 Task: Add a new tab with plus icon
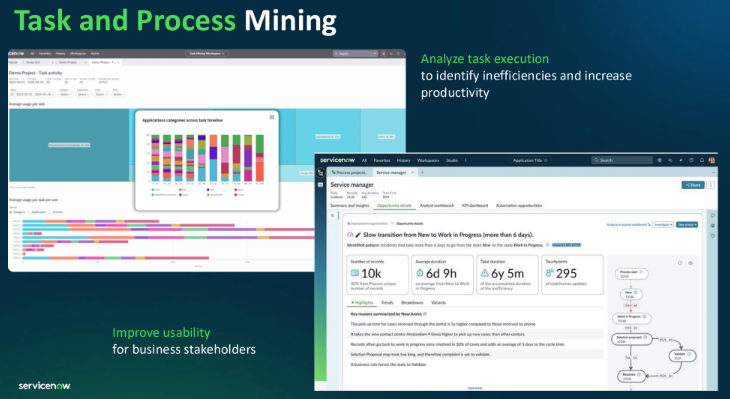point(423,172)
